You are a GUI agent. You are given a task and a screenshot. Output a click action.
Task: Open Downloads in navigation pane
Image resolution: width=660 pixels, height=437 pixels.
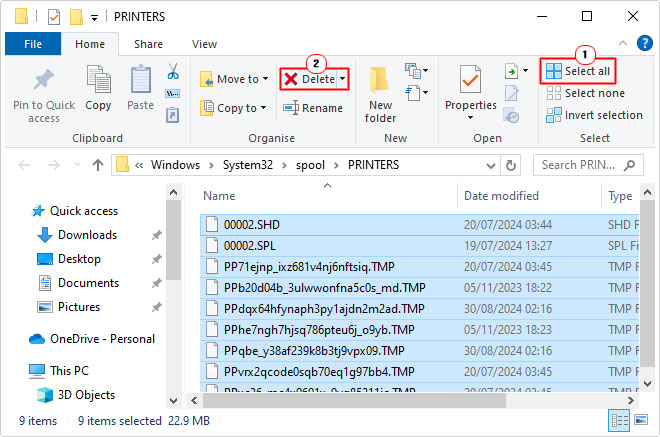pyautogui.click(x=87, y=235)
